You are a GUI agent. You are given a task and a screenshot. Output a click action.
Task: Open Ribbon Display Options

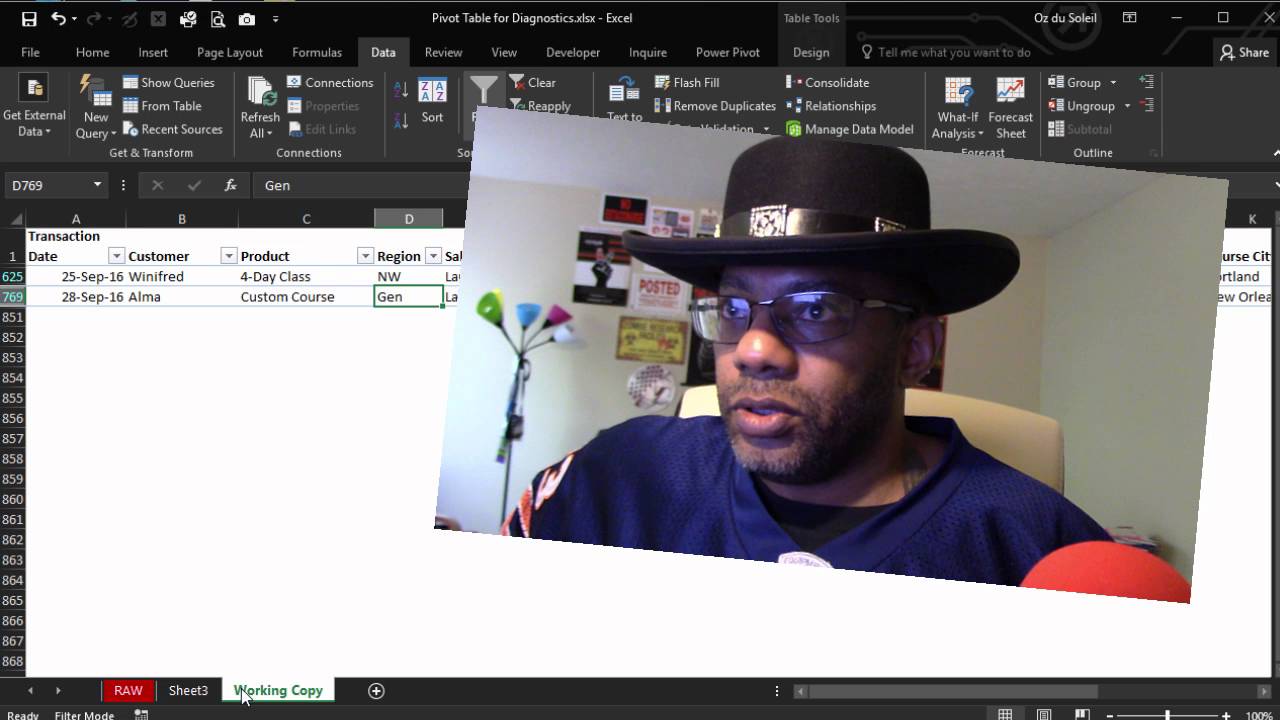coord(1129,18)
